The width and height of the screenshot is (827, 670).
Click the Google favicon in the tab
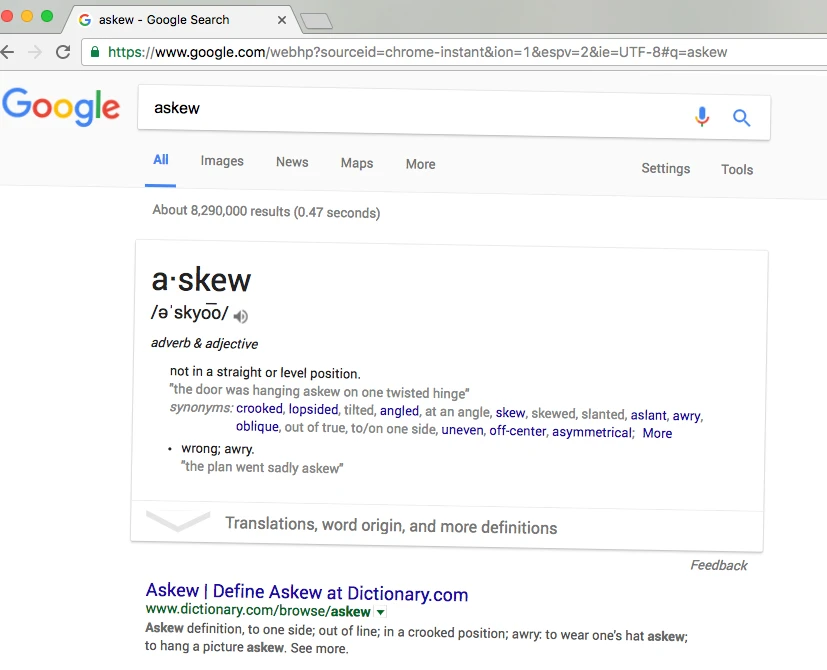click(84, 20)
